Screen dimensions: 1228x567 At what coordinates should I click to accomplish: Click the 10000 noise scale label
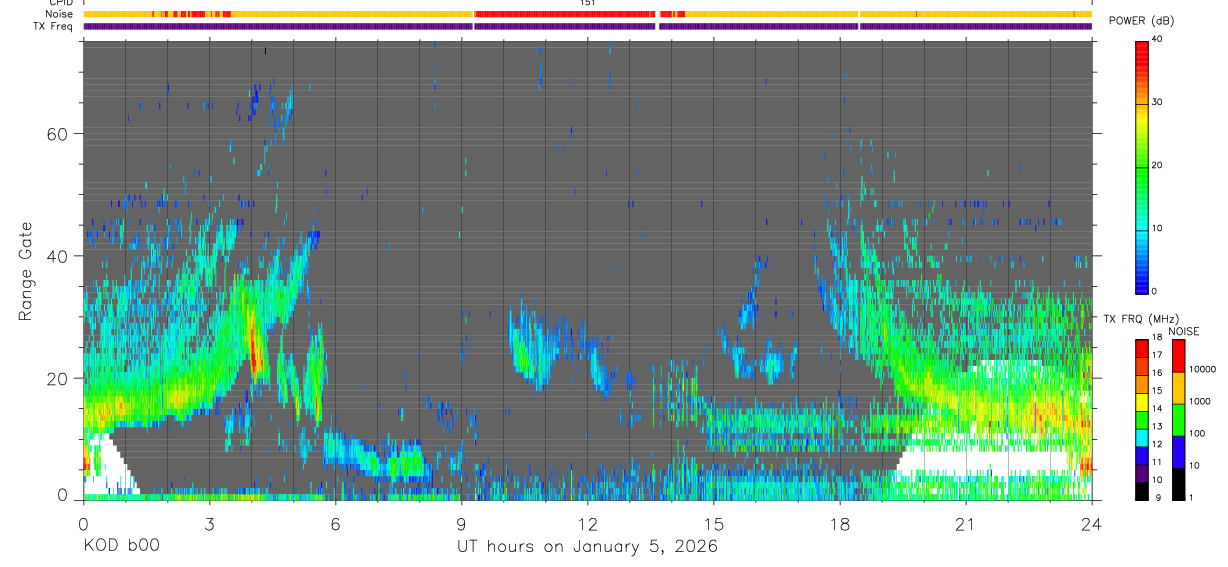1204,369
